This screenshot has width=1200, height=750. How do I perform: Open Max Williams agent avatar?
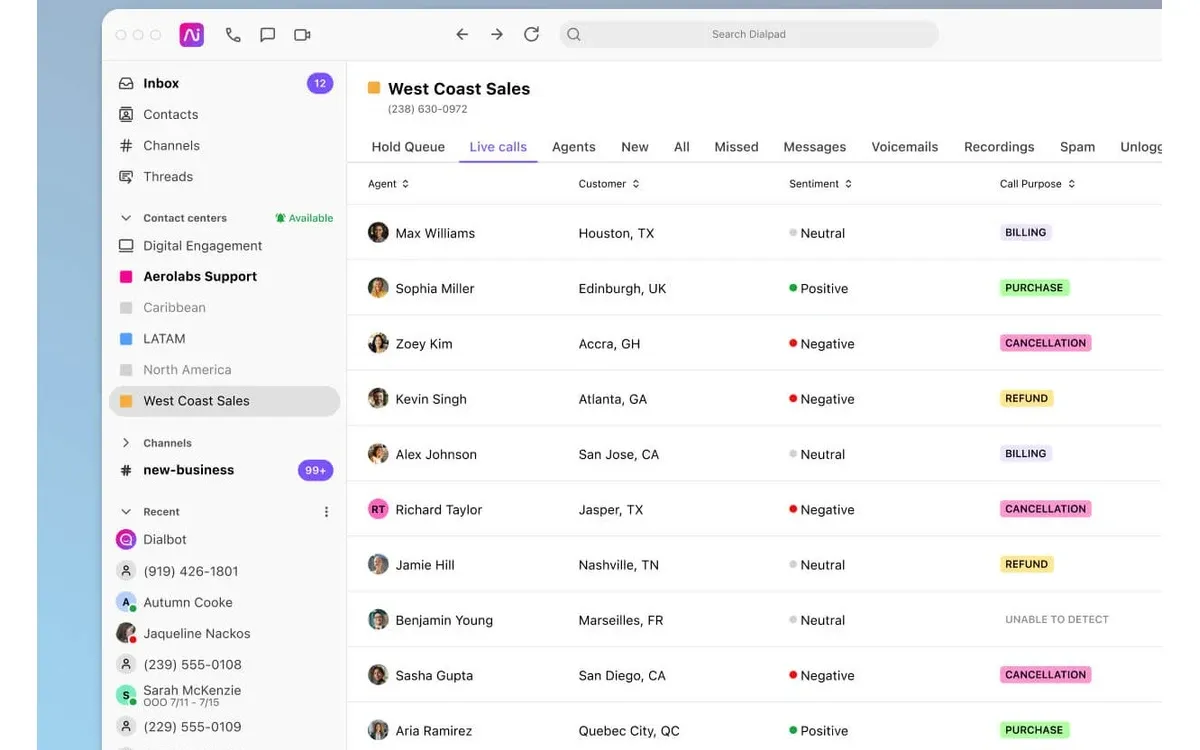point(378,233)
